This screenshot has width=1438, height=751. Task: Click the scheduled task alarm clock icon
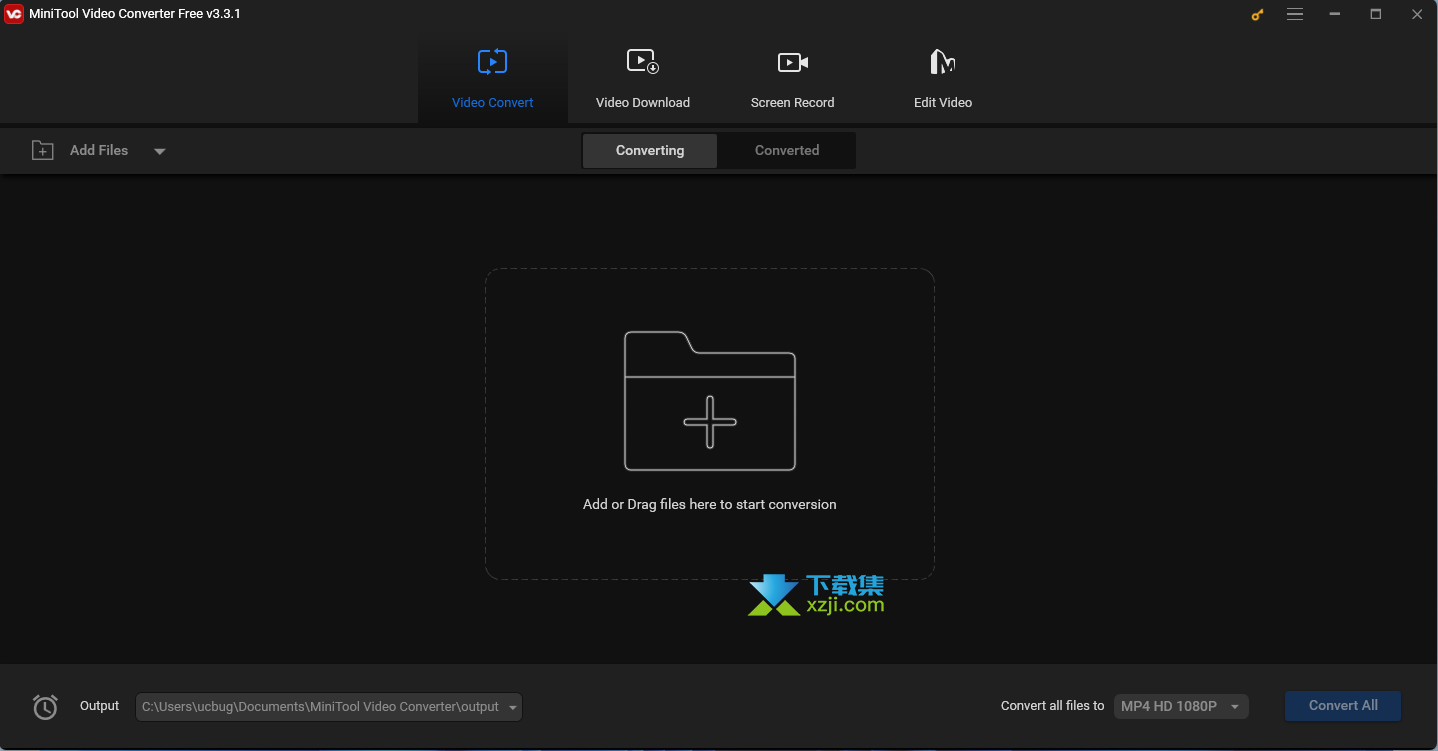click(x=45, y=707)
